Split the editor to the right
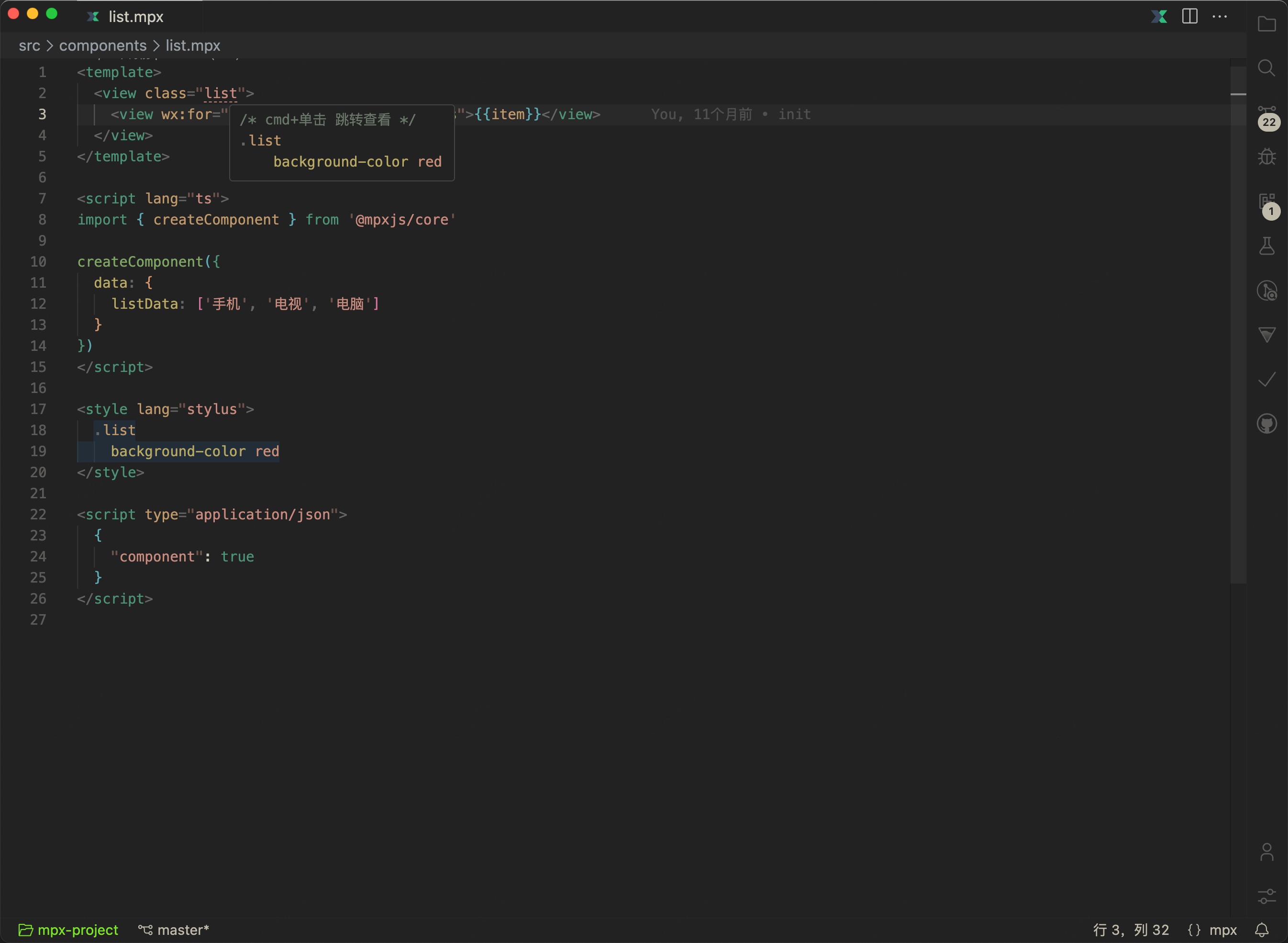Screen dimensions: 1288x943 click(x=1189, y=17)
